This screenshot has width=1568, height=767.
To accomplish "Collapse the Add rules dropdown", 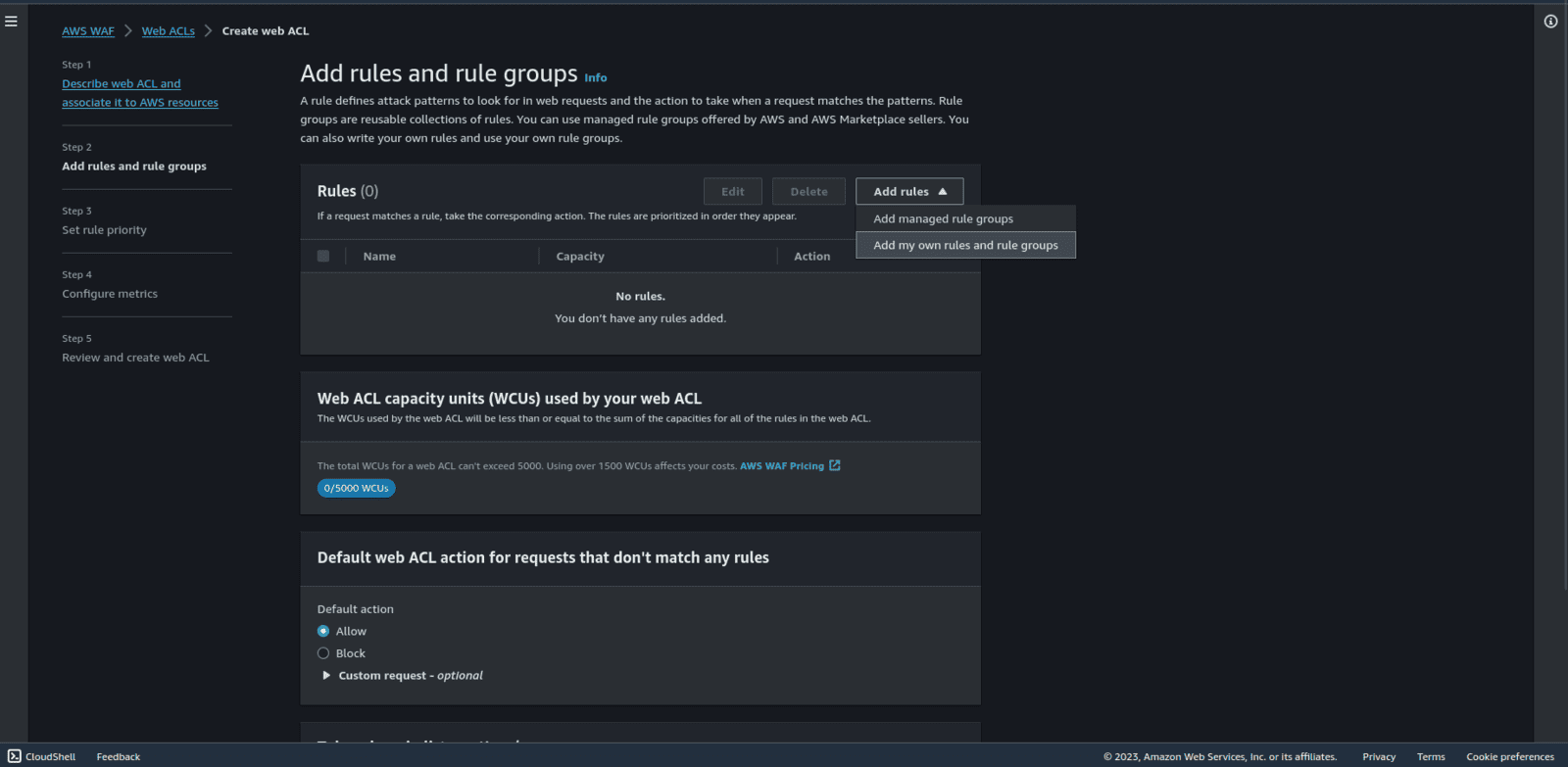I will (909, 192).
